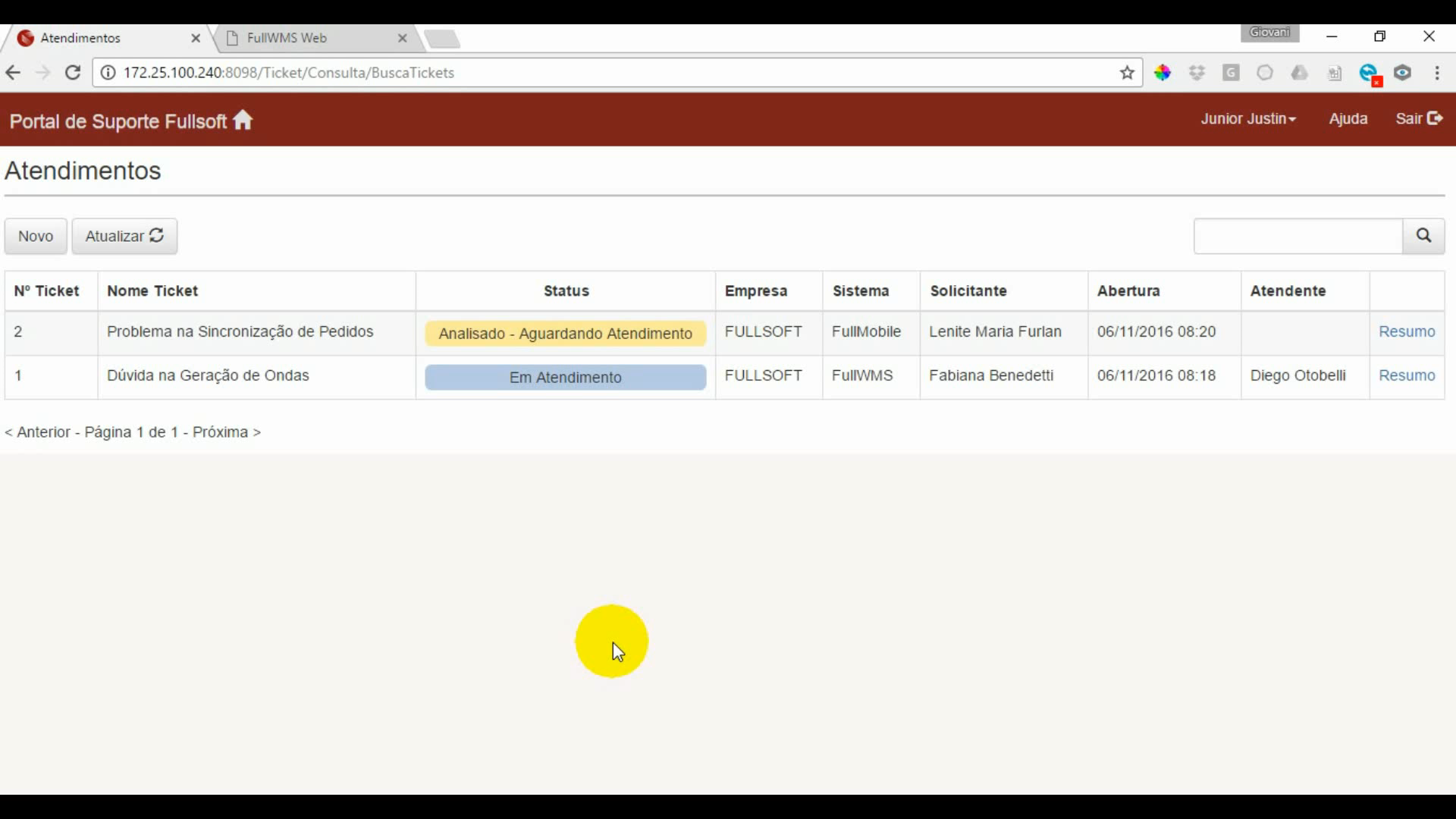Open the gray G square extension icon
Viewport: 1456px width, 819px height.
point(1231,73)
